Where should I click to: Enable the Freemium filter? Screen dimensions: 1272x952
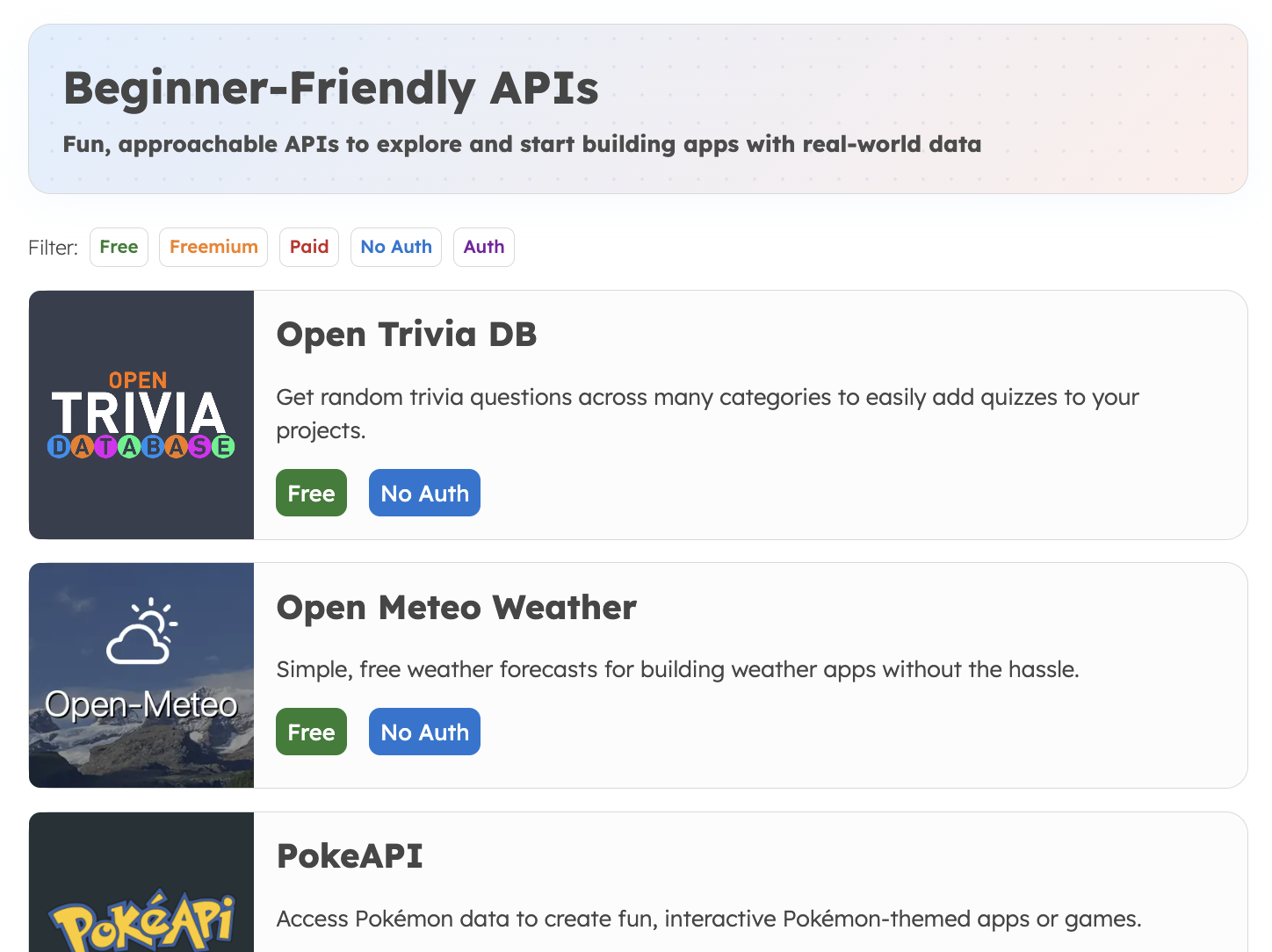coord(213,247)
